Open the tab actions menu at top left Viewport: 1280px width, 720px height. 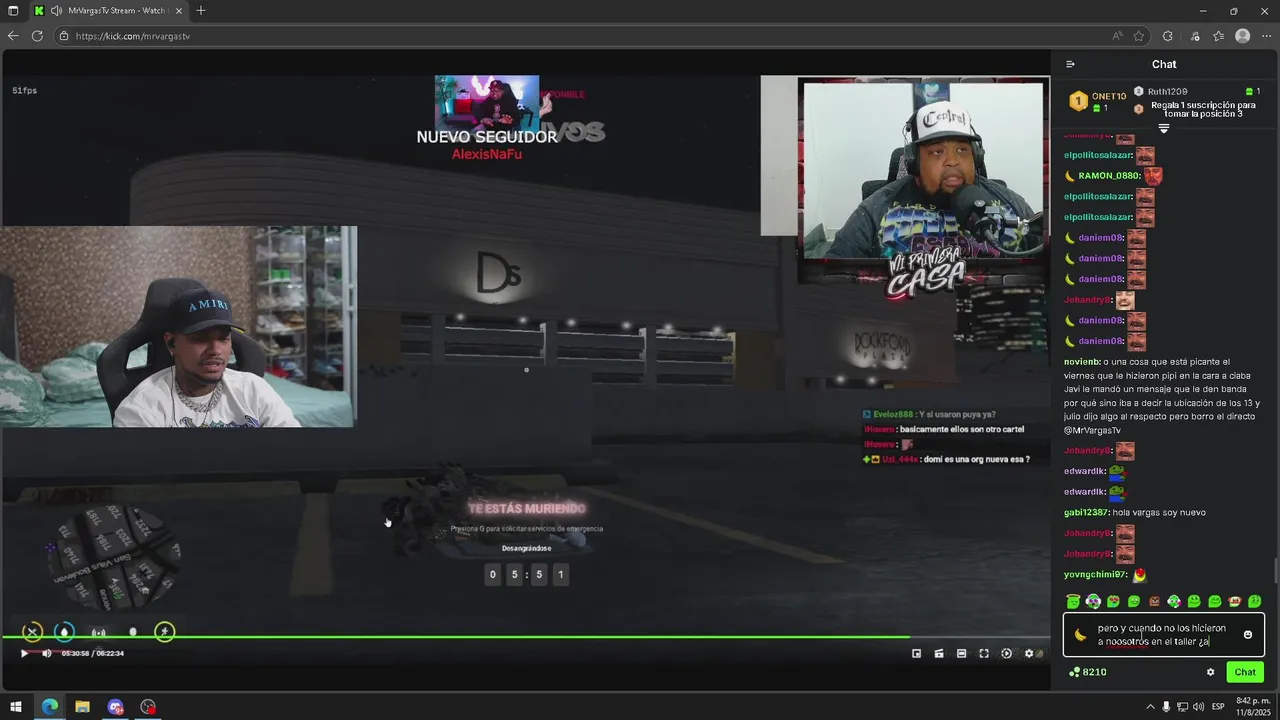13,11
